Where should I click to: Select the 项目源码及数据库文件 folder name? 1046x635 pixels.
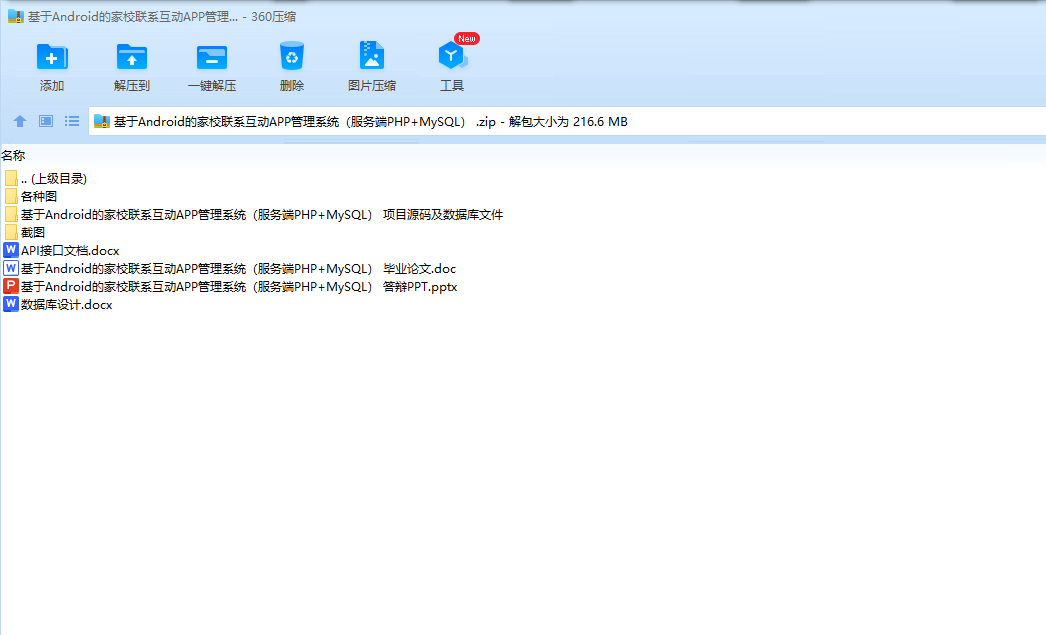click(262, 215)
